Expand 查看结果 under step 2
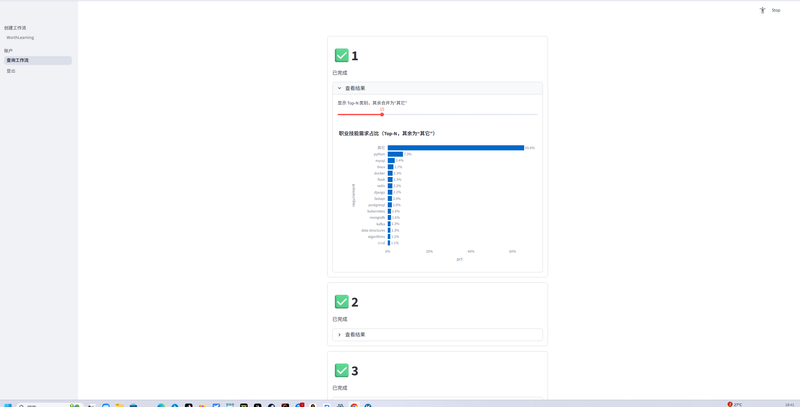Viewport: 800px width, 407px height. (437, 335)
